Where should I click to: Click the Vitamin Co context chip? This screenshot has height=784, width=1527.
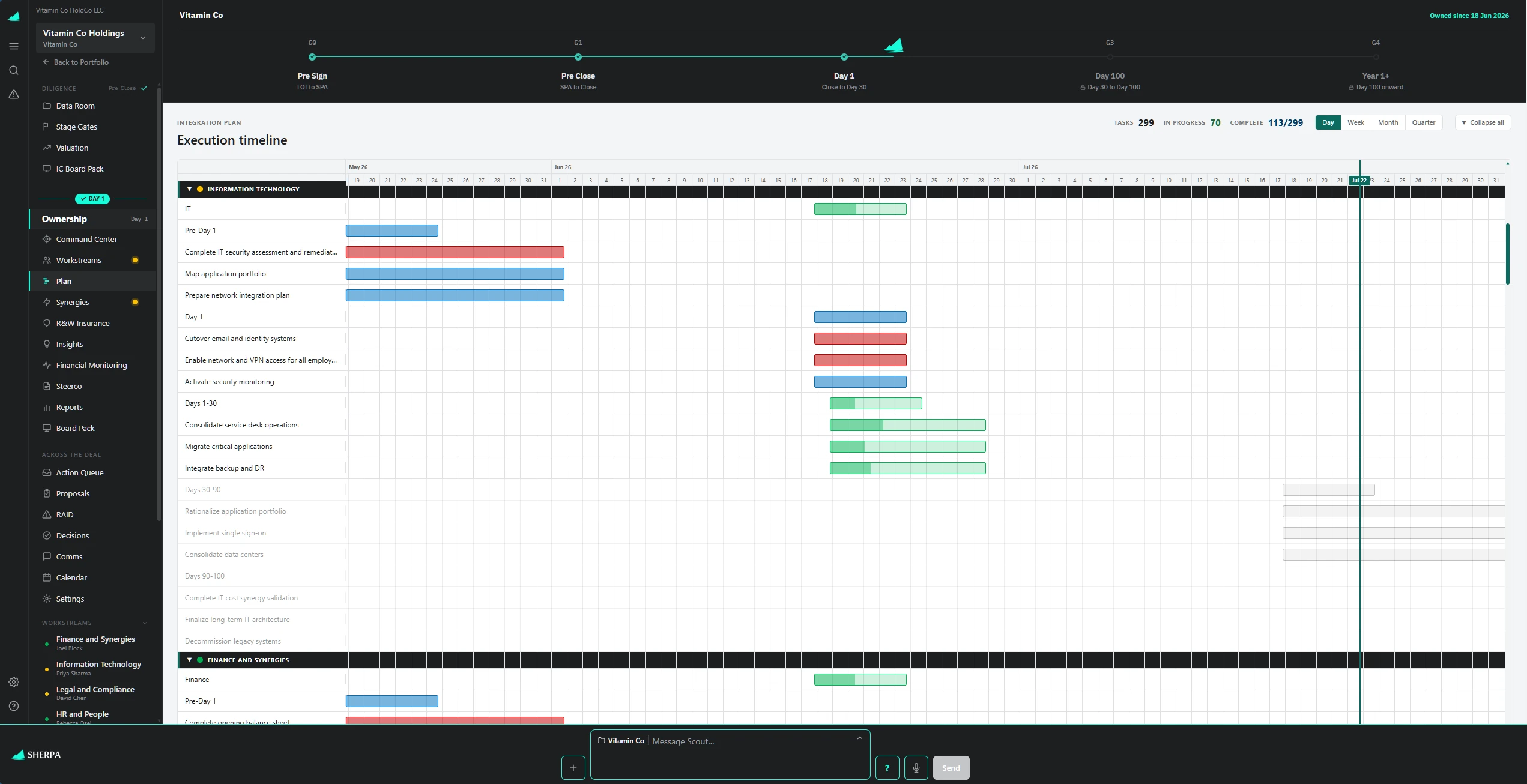pyautogui.click(x=621, y=741)
